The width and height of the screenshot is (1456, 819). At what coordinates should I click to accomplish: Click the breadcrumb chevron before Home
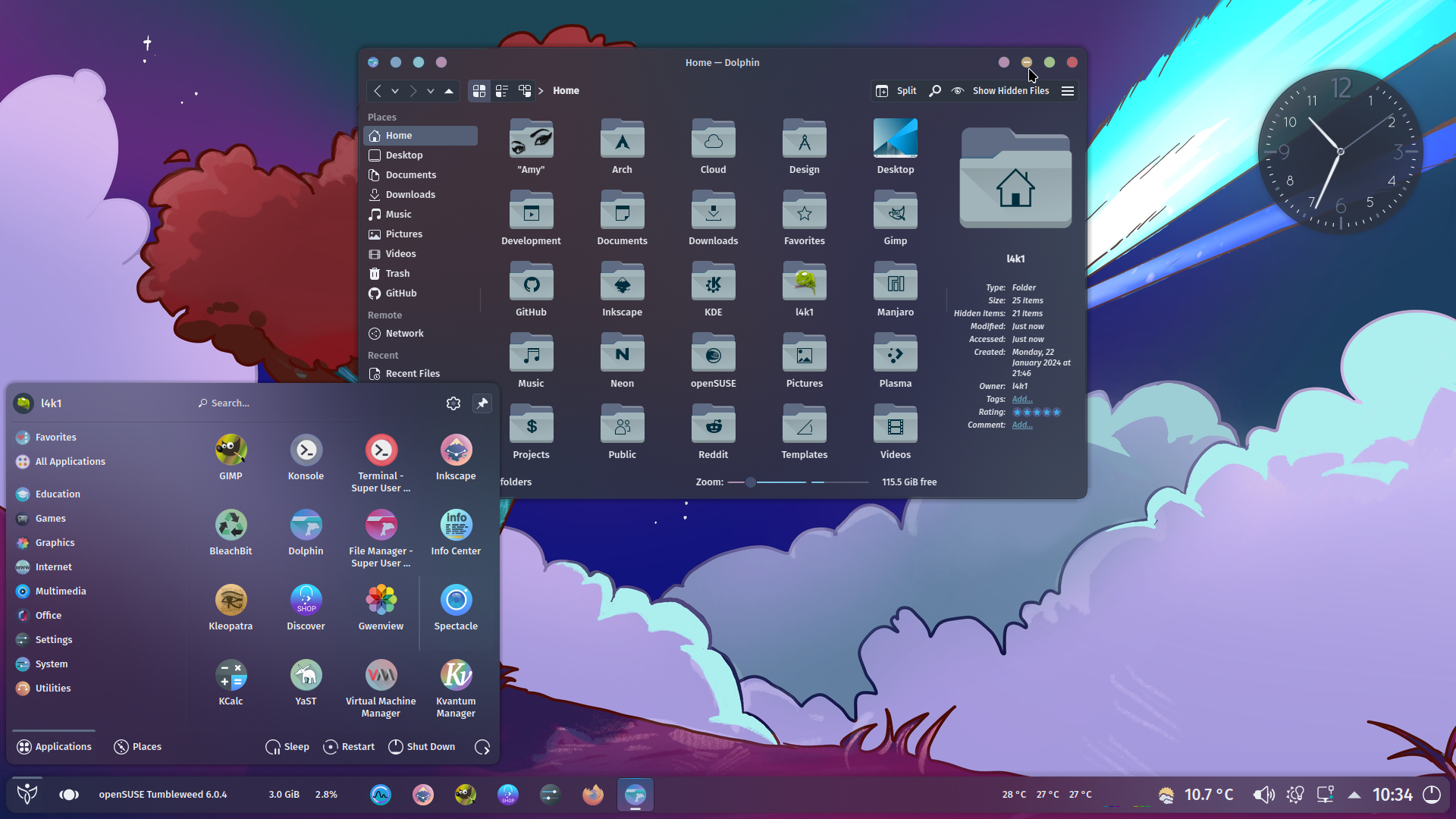[541, 91]
